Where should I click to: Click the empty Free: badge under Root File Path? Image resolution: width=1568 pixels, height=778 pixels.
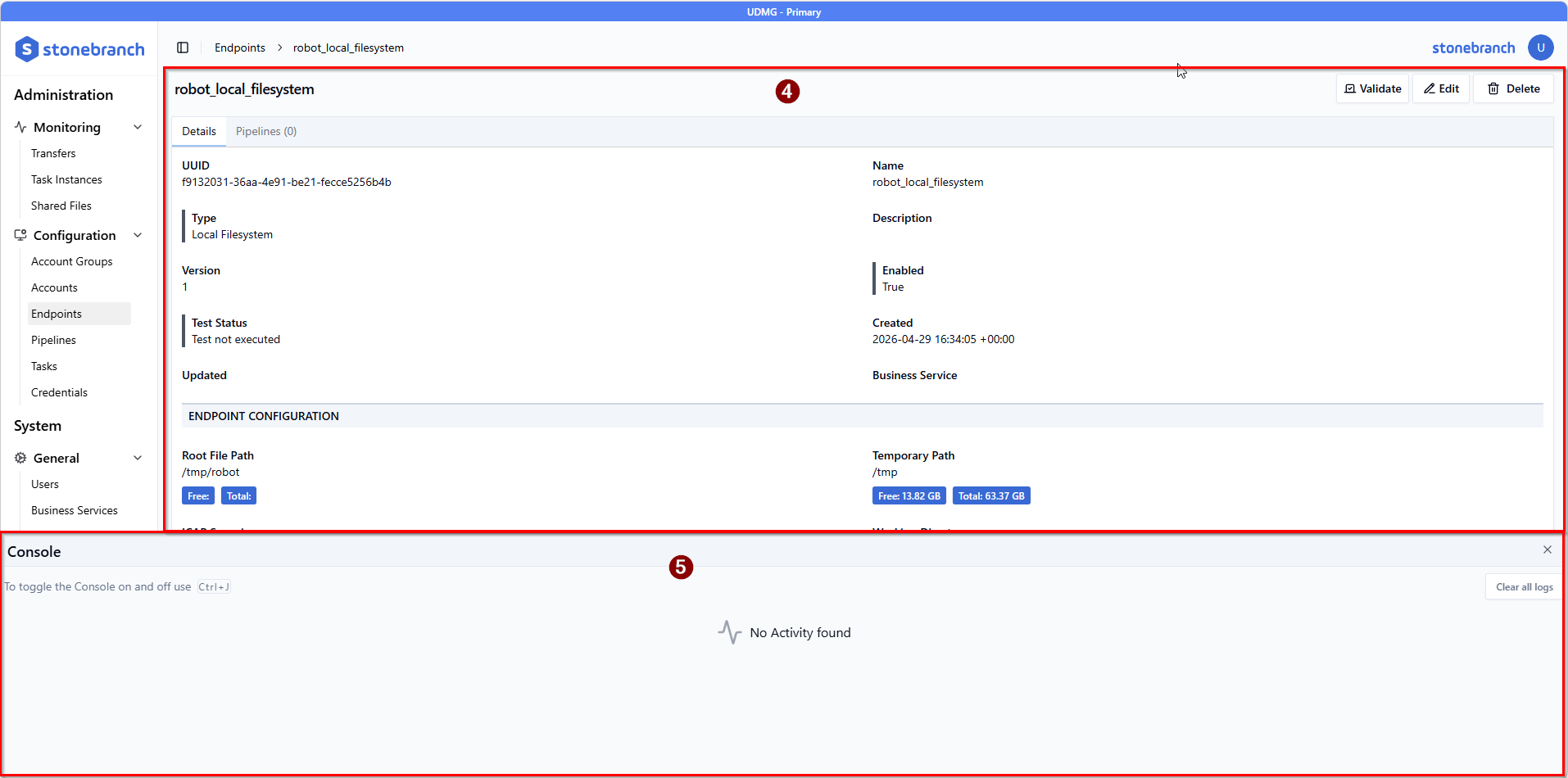198,495
